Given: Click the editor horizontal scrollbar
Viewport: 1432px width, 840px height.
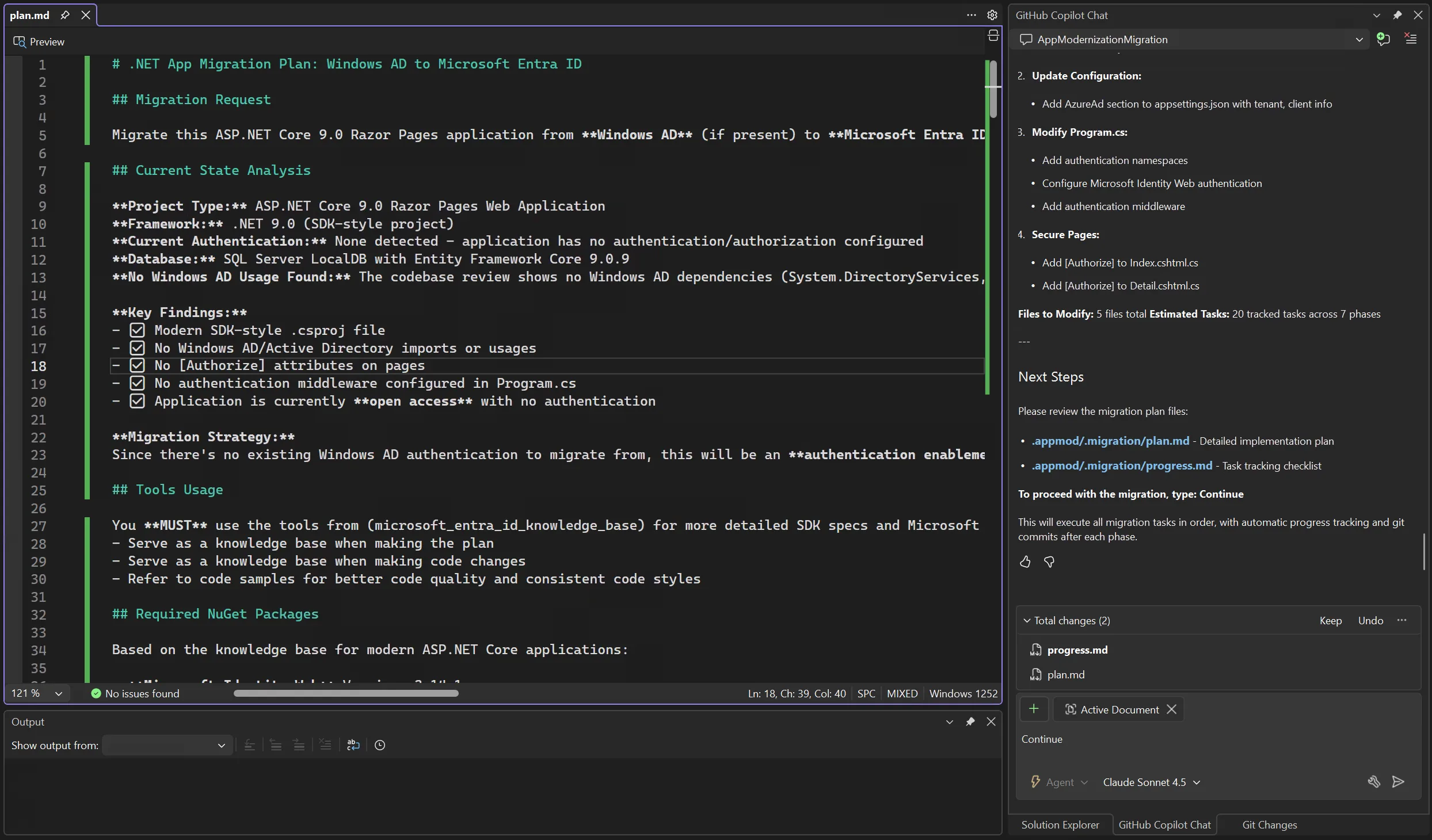Looking at the screenshot, I should tap(345, 693).
